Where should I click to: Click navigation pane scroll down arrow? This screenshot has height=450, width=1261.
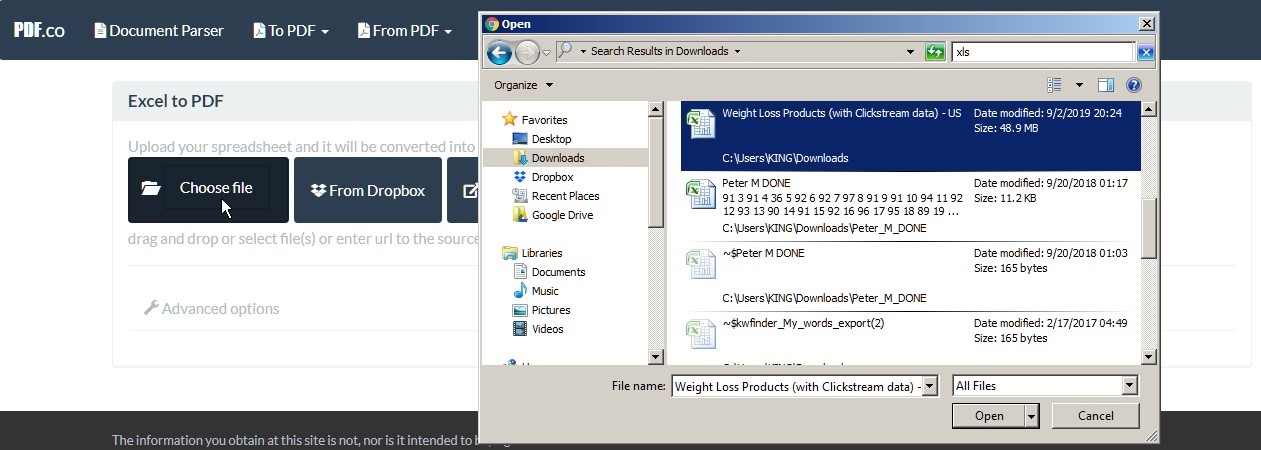point(656,357)
